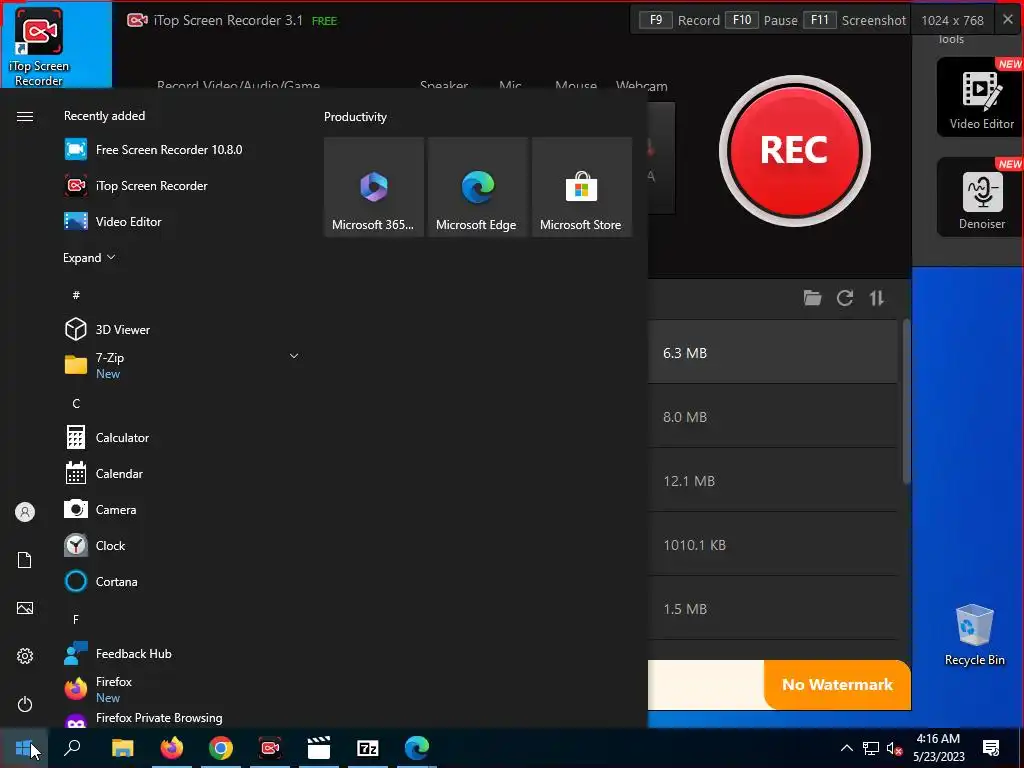Open taskbar search magnifier
The width and height of the screenshot is (1024, 768).
tap(72, 748)
